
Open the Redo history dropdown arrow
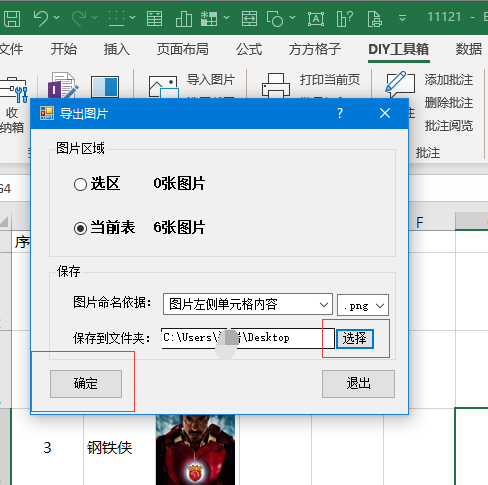pyautogui.click(x=95, y=17)
